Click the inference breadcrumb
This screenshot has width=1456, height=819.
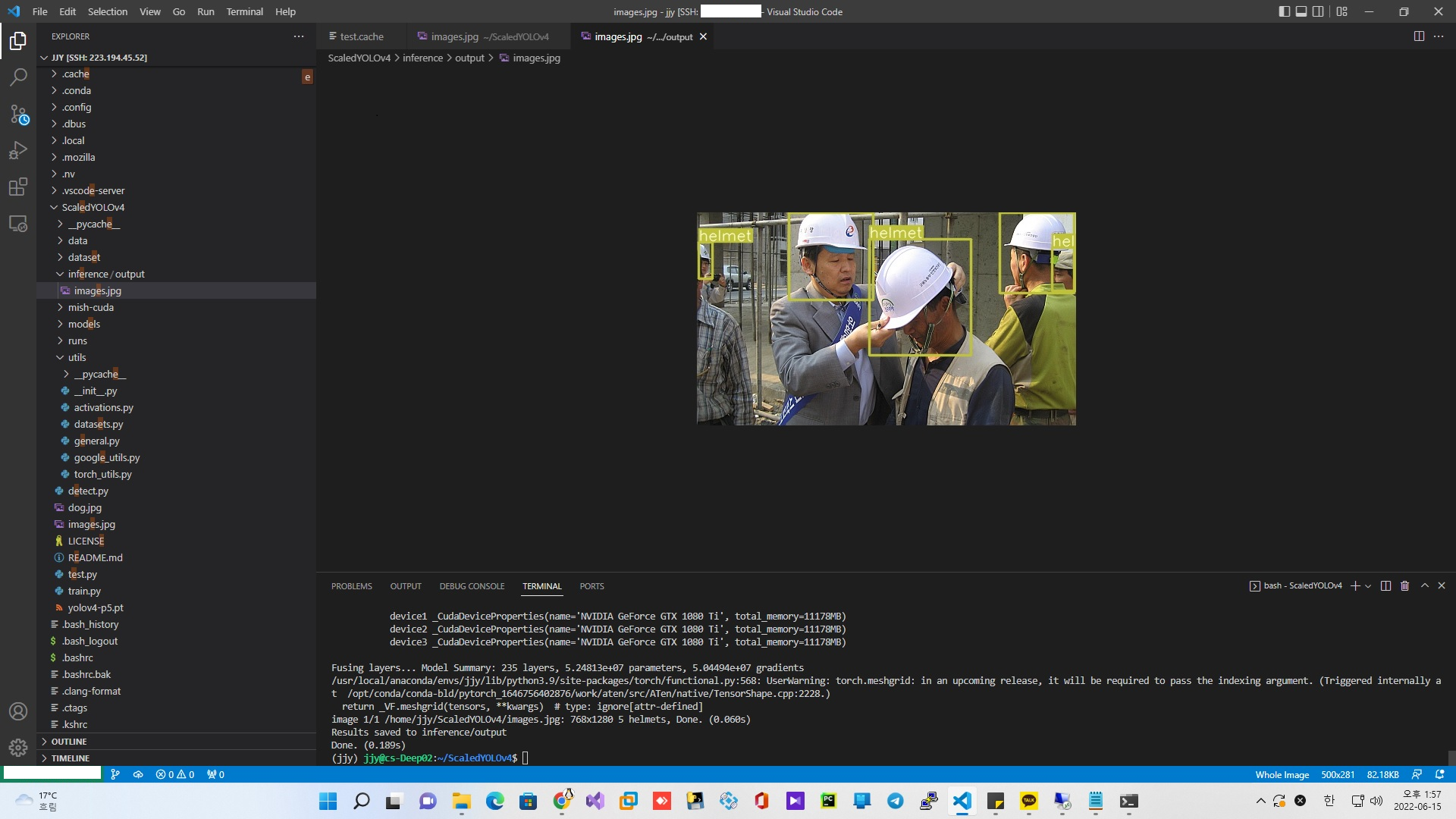tap(422, 58)
